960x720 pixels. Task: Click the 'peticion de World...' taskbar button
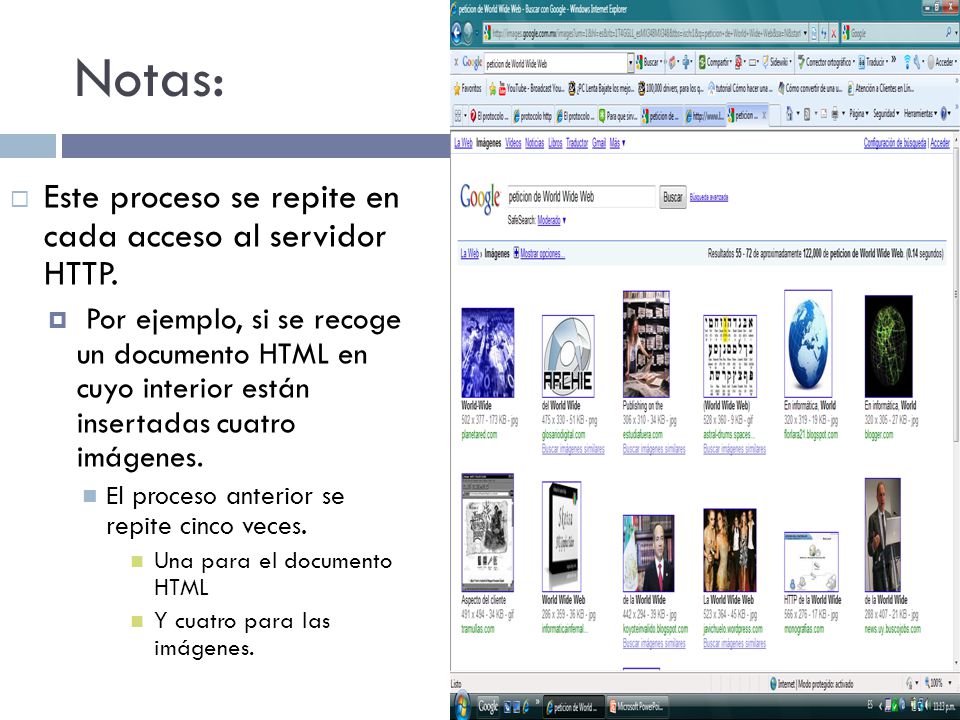click(x=572, y=707)
